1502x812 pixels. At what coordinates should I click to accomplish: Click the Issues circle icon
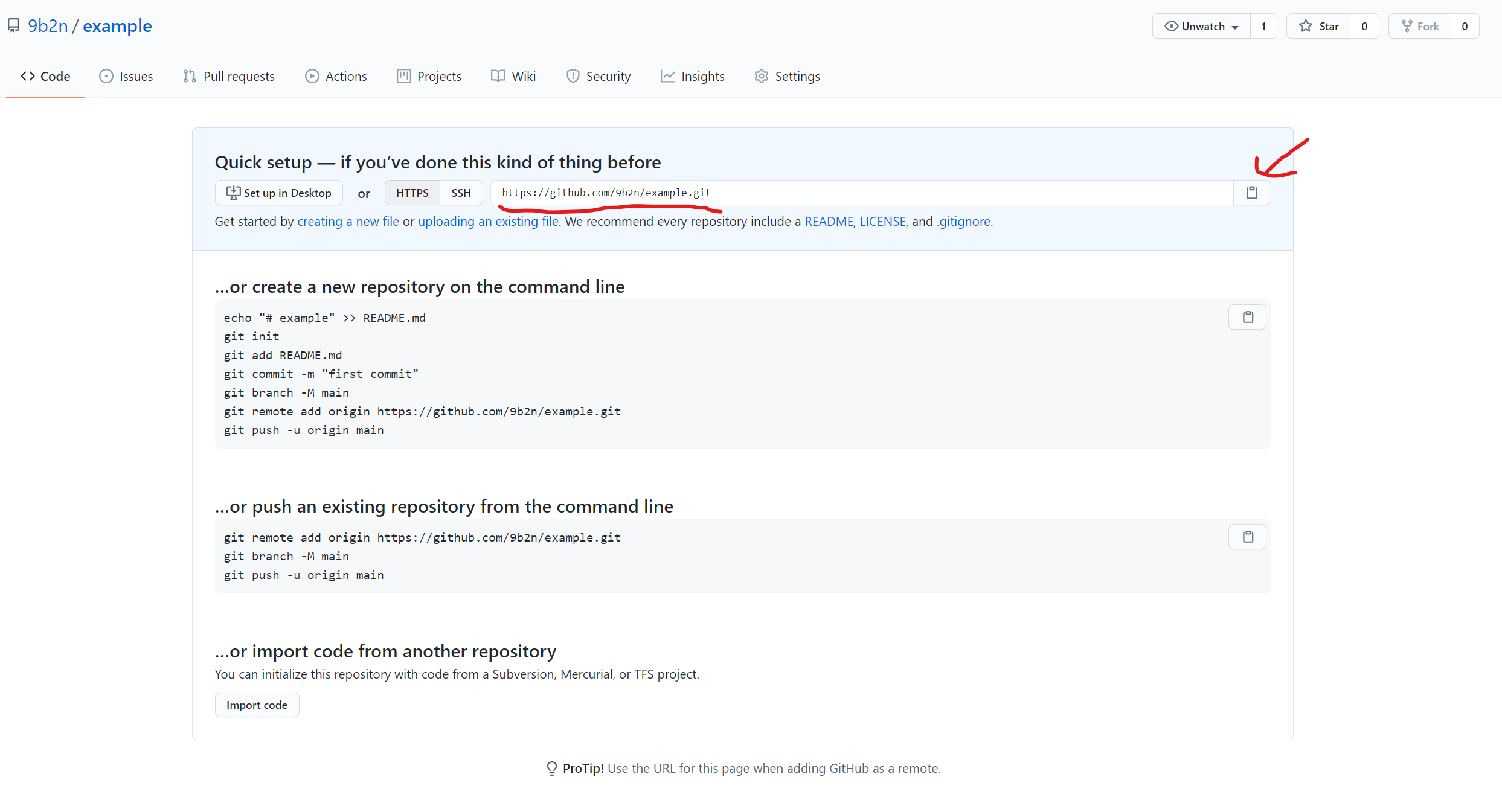[x=106, y=76]
